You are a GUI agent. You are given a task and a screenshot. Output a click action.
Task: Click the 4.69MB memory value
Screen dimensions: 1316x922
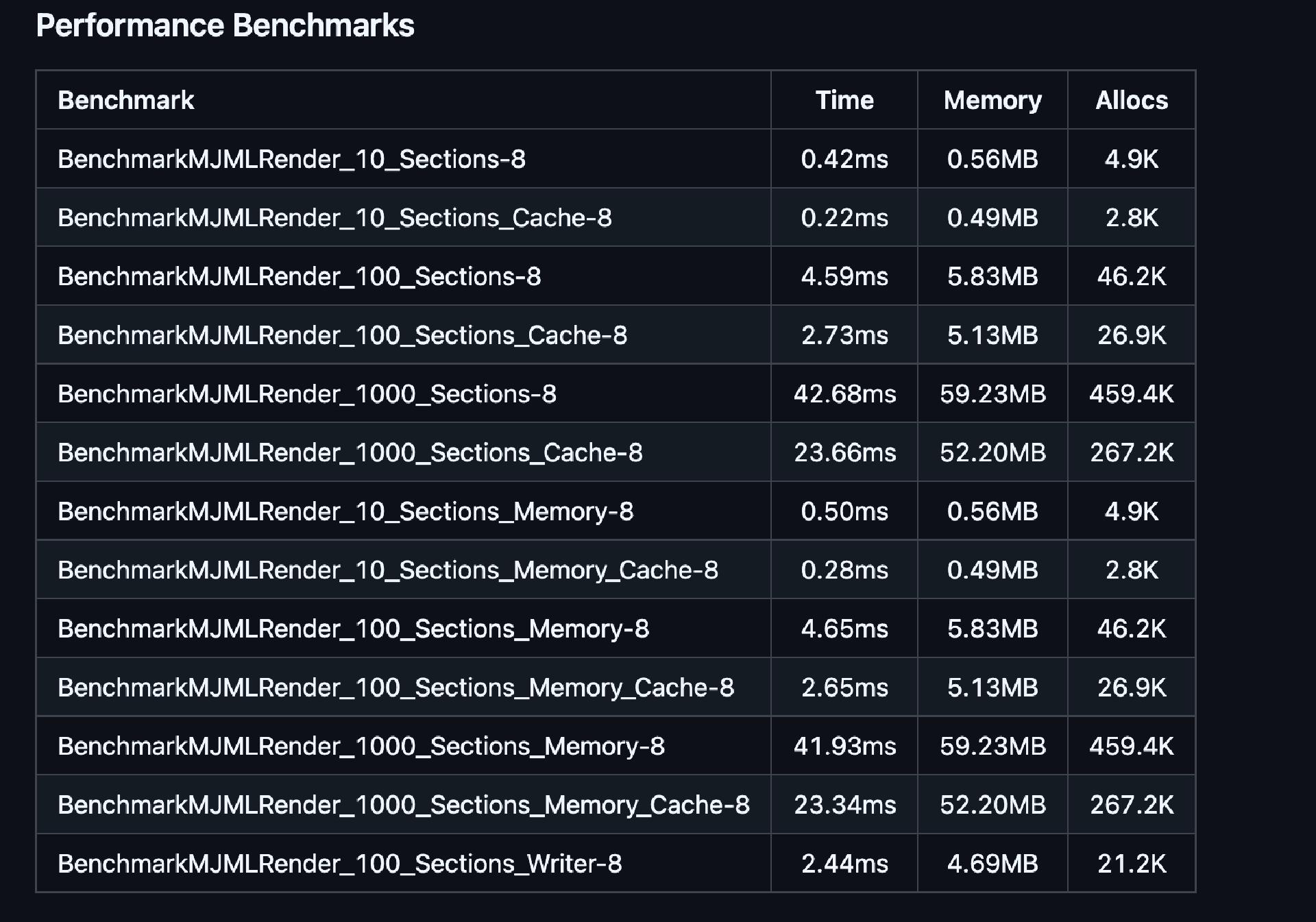point(992,864)
